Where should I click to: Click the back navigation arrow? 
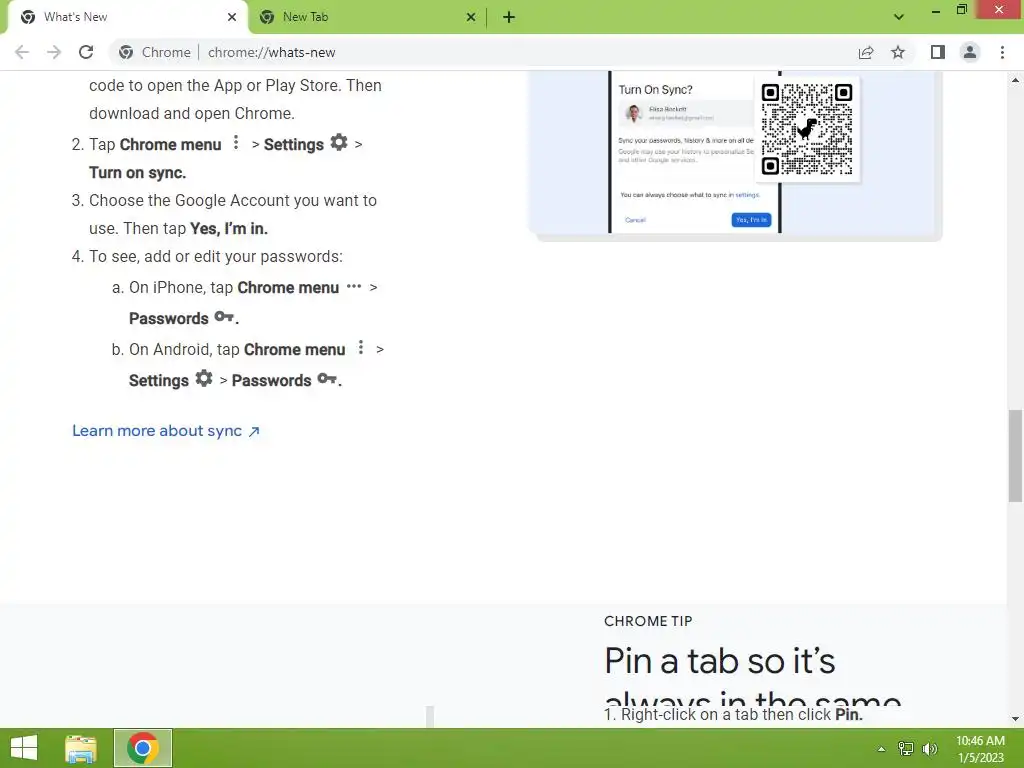tap(22, 52)
